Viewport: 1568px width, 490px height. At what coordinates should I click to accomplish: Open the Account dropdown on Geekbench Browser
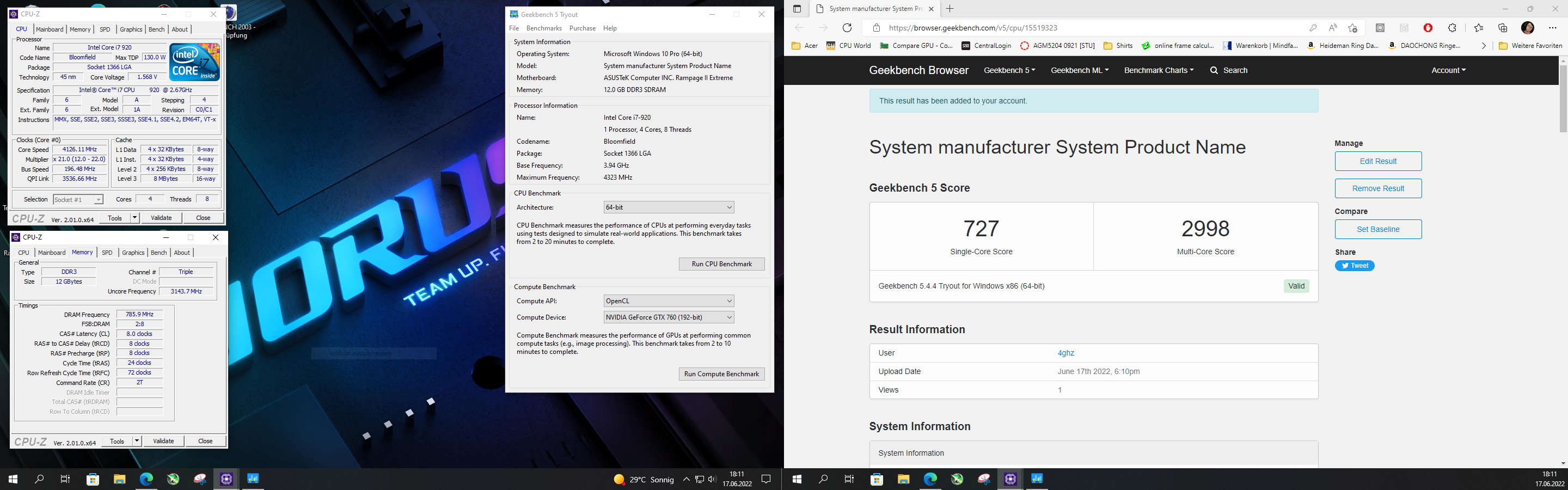pyautogui.click(x=1448, y=71)
